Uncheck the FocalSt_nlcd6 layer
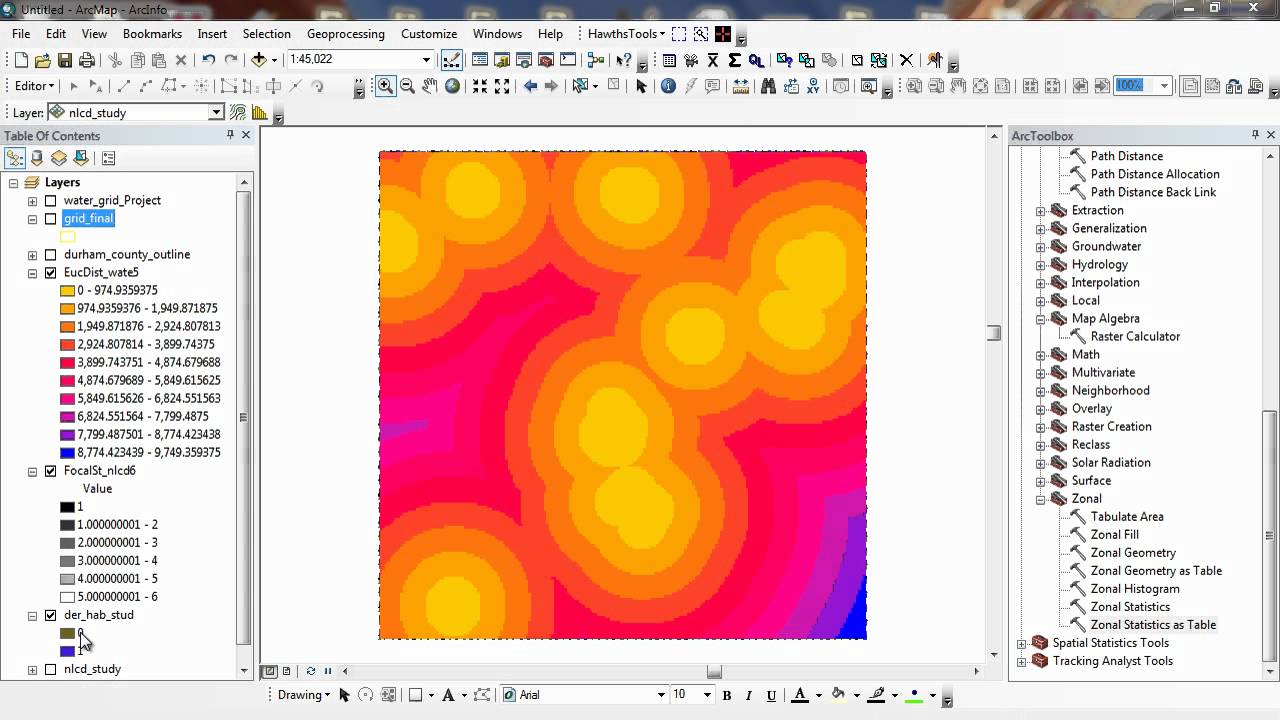Image resolution: width=1280 pixels, height=720 pixels. pyautogui.click(x=51, y=471)
